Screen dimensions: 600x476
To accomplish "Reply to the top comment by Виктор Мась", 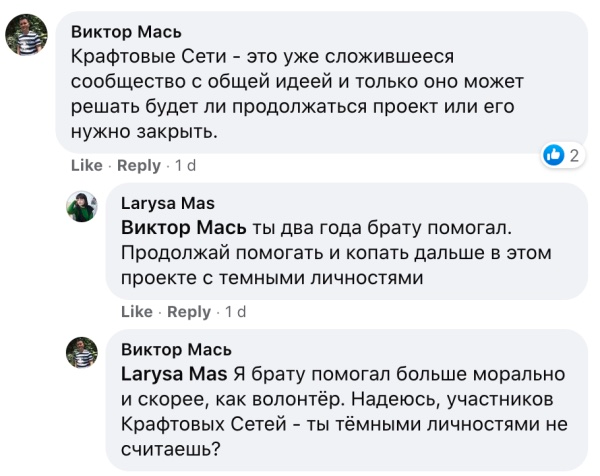I will coord(139,165).
